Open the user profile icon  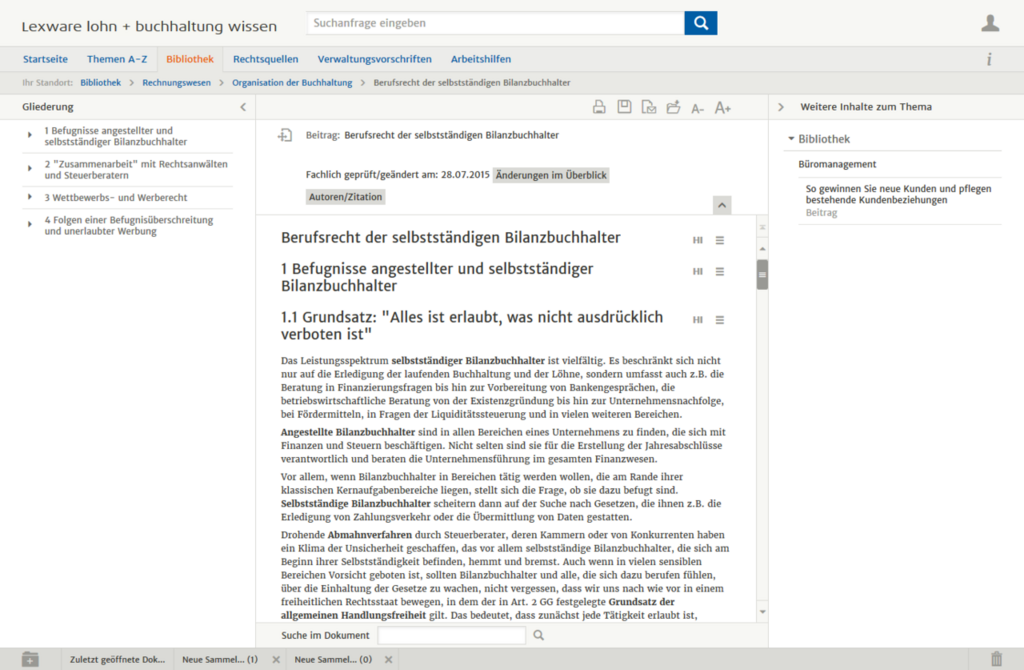[x=990, y=23]
